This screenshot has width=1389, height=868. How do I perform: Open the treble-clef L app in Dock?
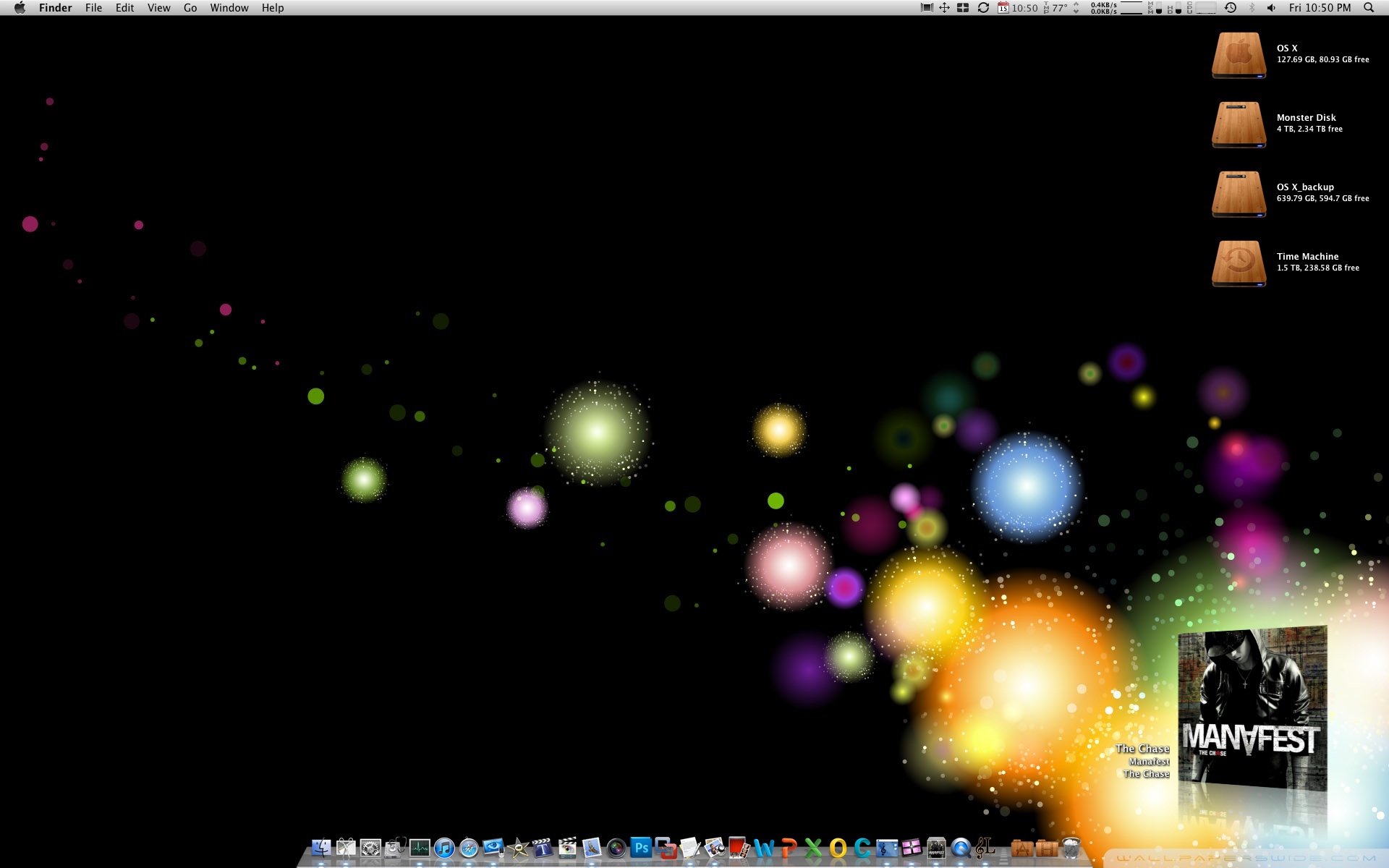(x=987, y=848)
